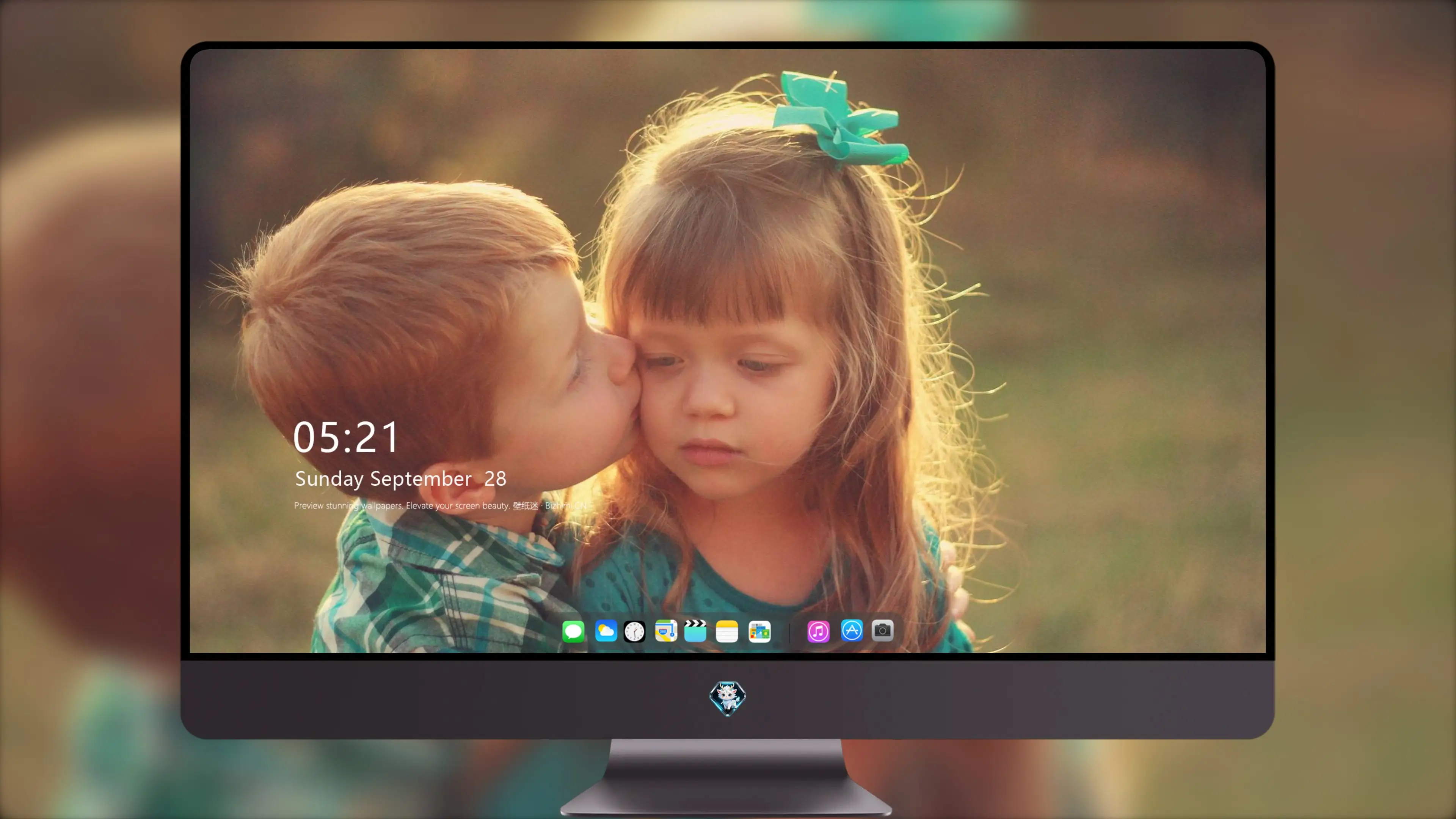Image resolution: width=1456 pixels, height=819 pixels.
Task: Click the 05:21 clock display
Action: (x=346, y=438)
